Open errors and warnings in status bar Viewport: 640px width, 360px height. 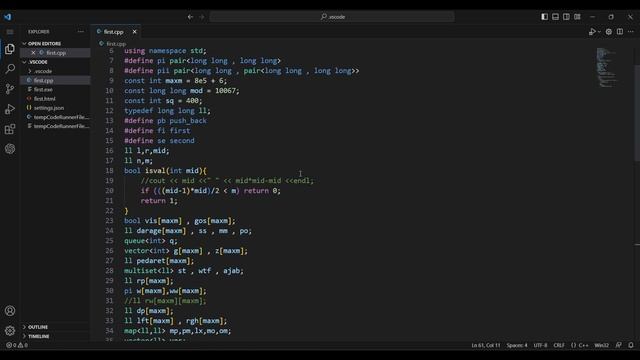pos(17,345)
